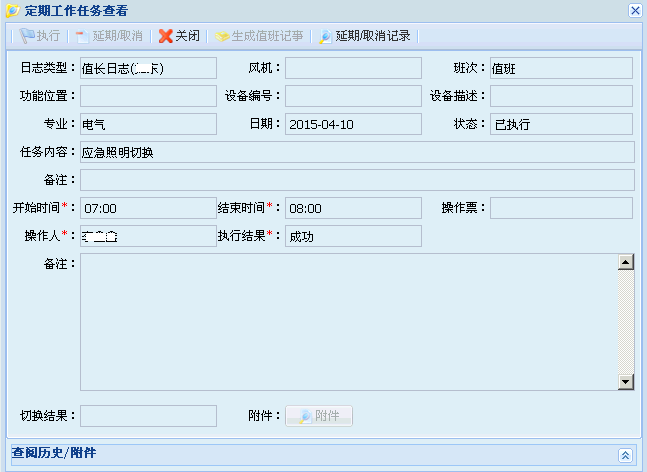Click the empty 操作票 field
The image size is (647, 472).
pyautogui.click(x=560, y=208)
